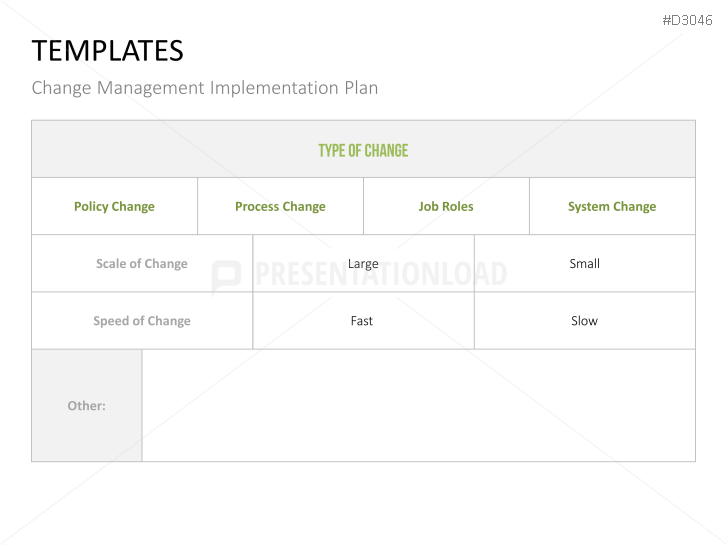The width and height of the screenshot is (727, 545).
Task: Choose the Policy Change cell
Action: point(114,207)
